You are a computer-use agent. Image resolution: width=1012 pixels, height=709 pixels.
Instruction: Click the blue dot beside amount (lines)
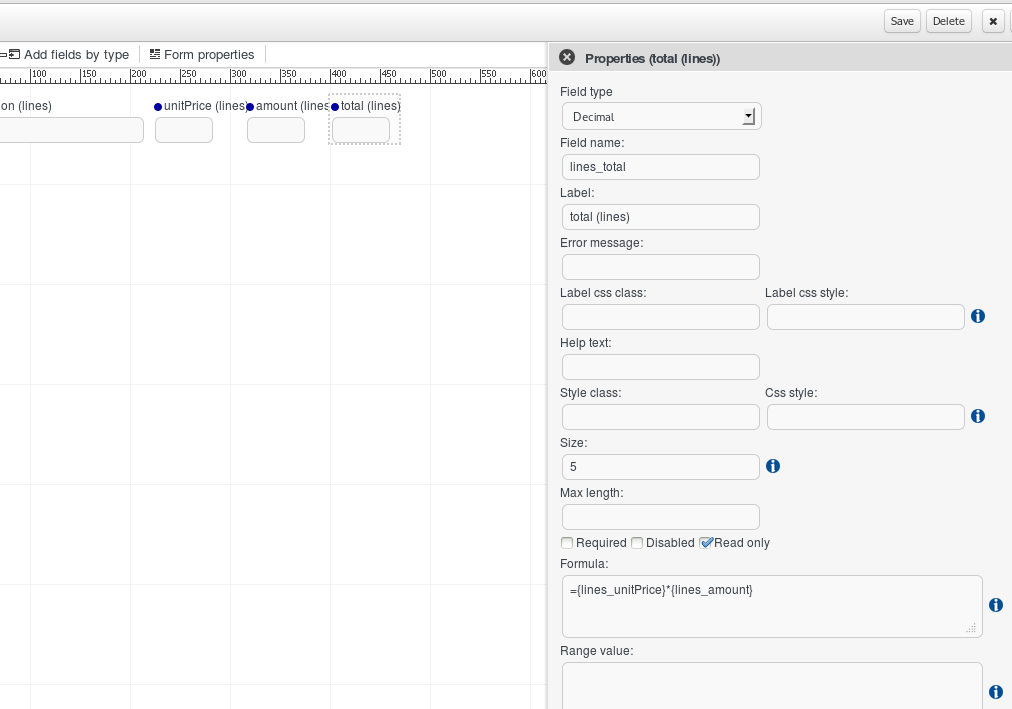(x=249, y=105)
